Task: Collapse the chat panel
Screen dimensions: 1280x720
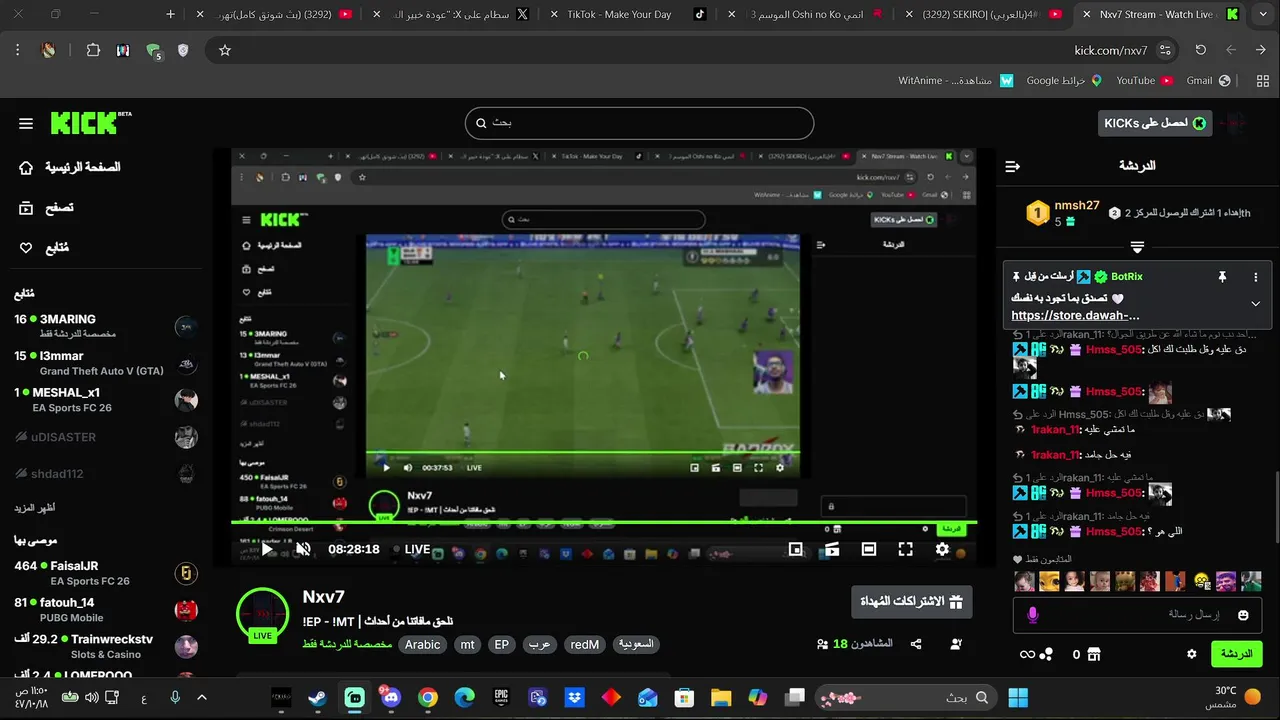Action: click(x=1012, y=166)
